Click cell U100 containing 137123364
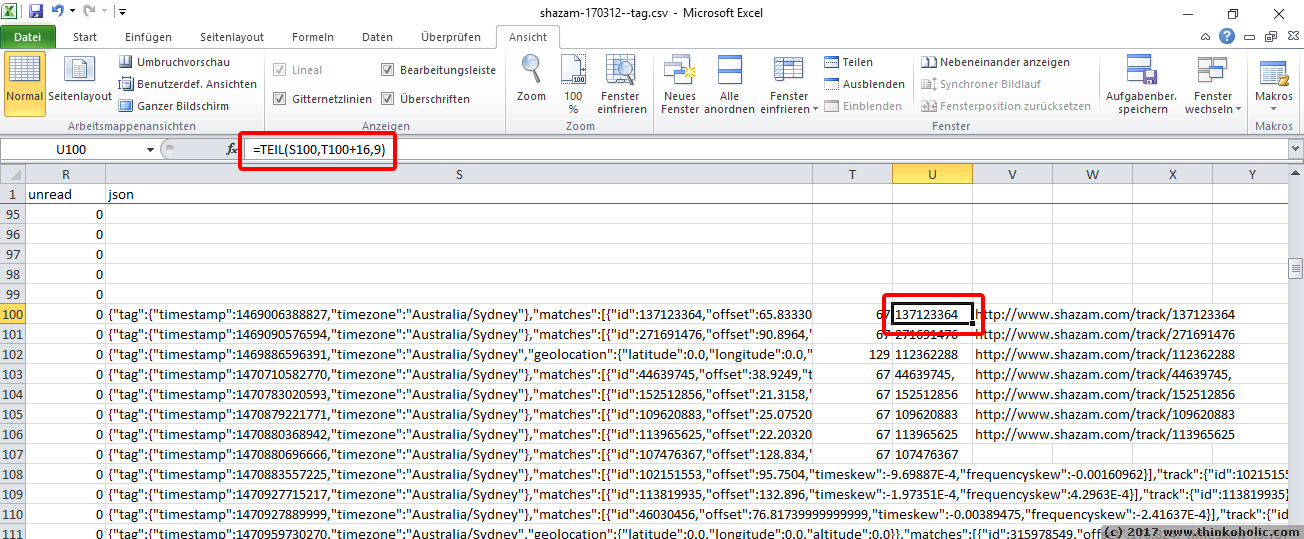Screen dimensions: 1304x539 [x=932, y=314]
